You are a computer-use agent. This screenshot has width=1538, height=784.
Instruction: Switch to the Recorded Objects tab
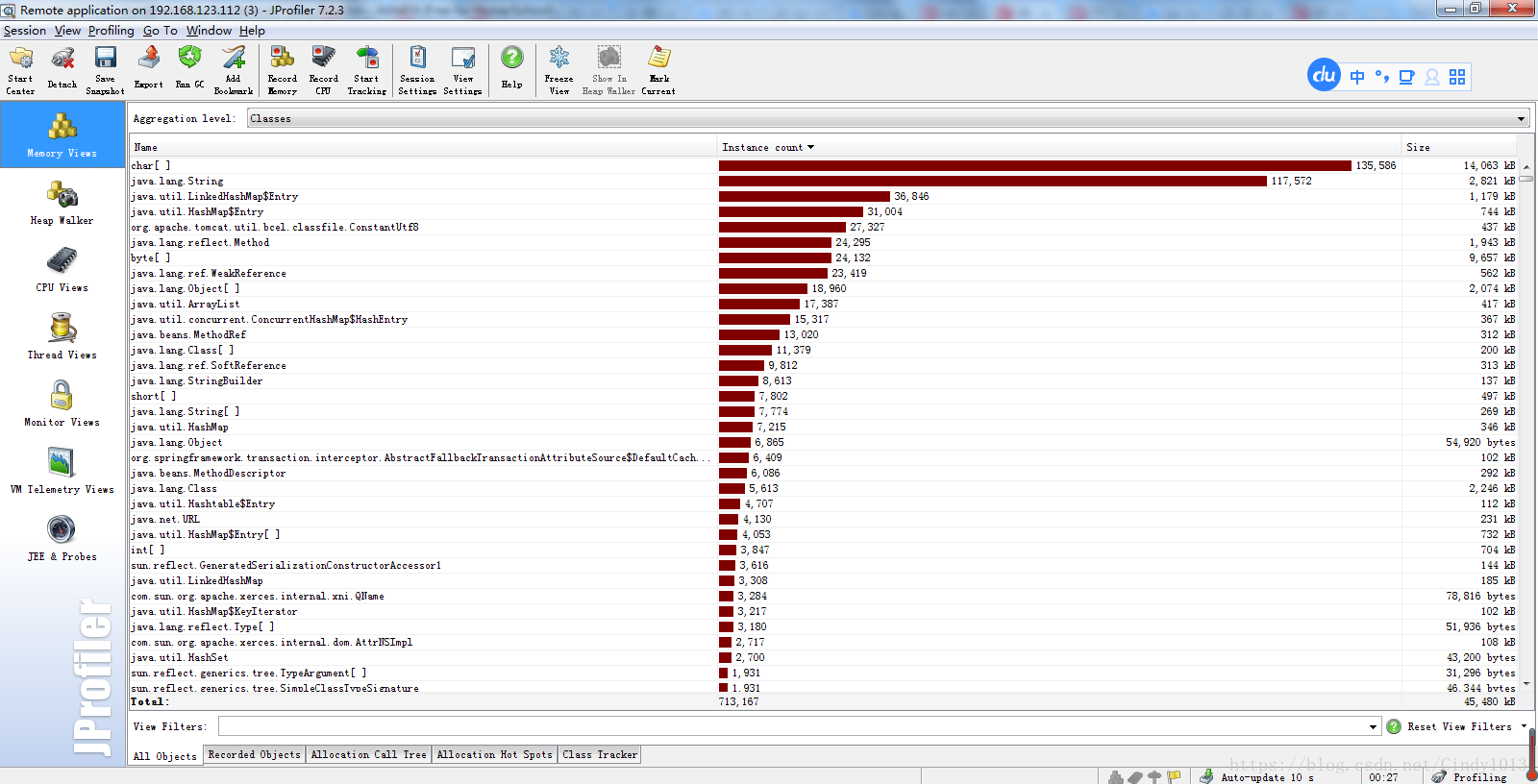pyautogui.click(x=254, y=754)
